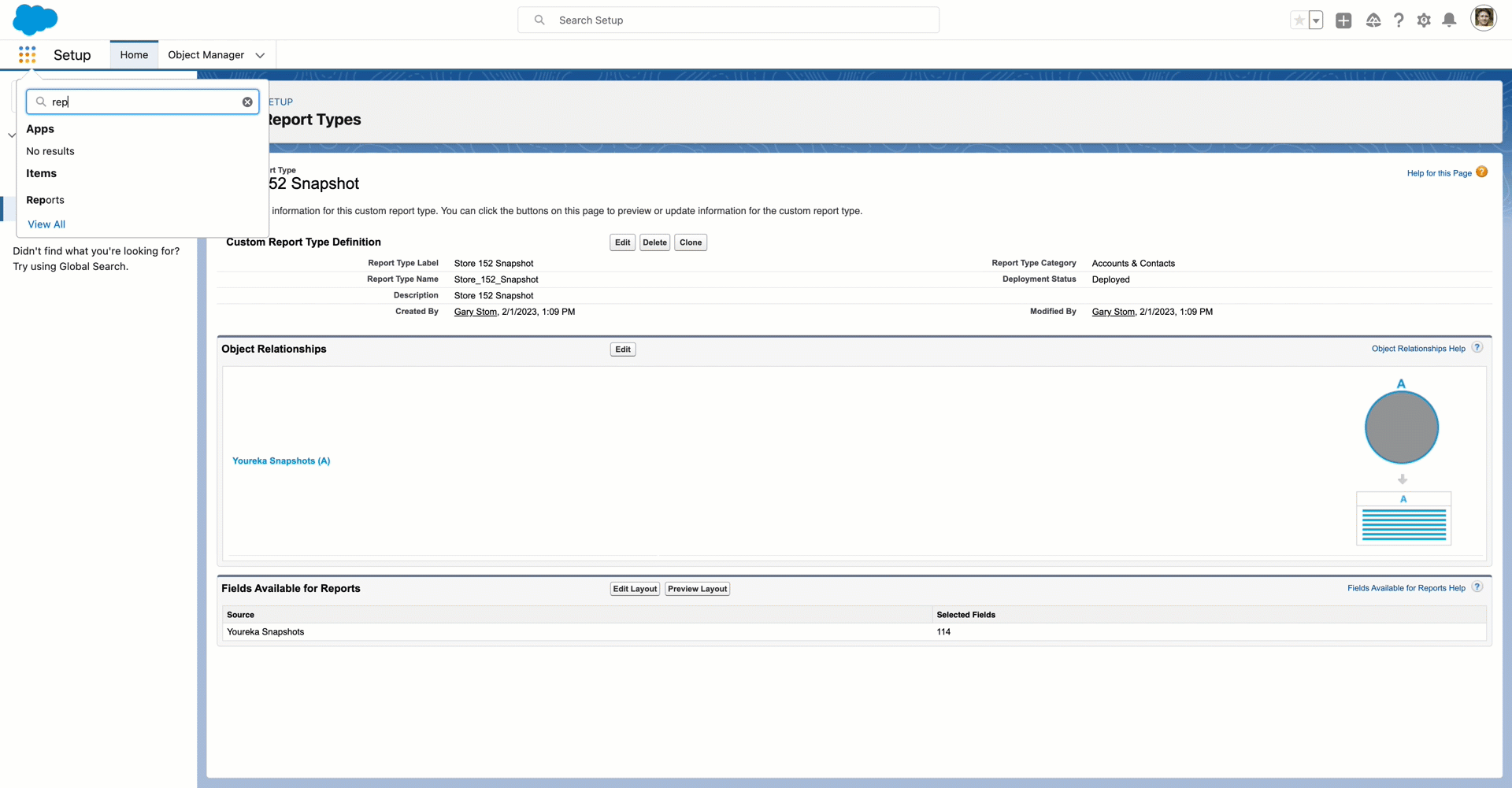This screenshot has width=1512, height=788.
Task: Click the Search Setup magnifier icon
Action: [x=539, y=20]
